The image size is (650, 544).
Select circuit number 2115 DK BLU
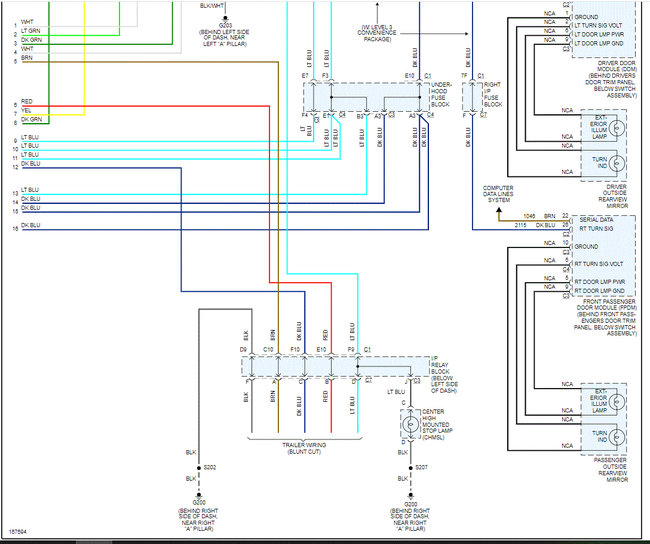click(x=535, y=225)
